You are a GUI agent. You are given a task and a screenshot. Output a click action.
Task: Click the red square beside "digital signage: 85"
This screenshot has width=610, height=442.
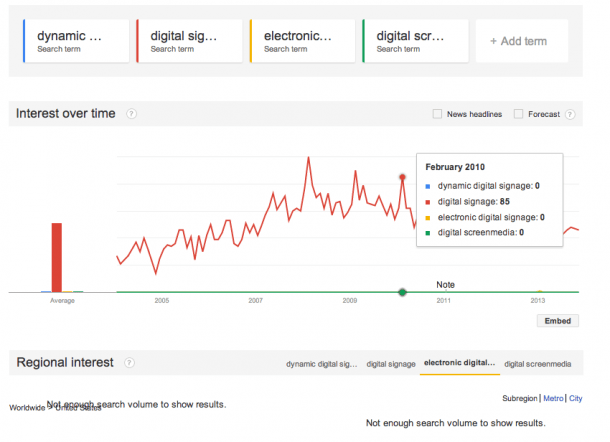pyautogui.click(x=428, y=201)
